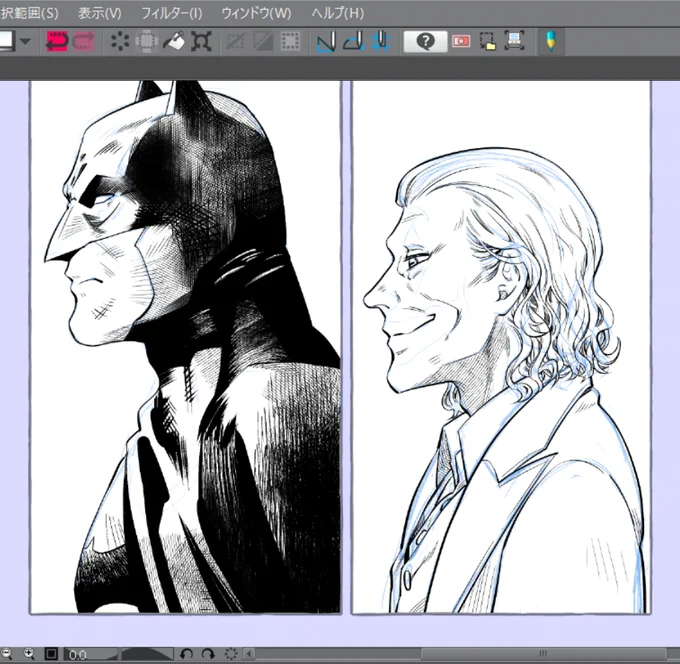The height and width of the screenshot is (664, 680).
Task: Click the Scale/Rotate transform icon
Action: tap(202, 42)
